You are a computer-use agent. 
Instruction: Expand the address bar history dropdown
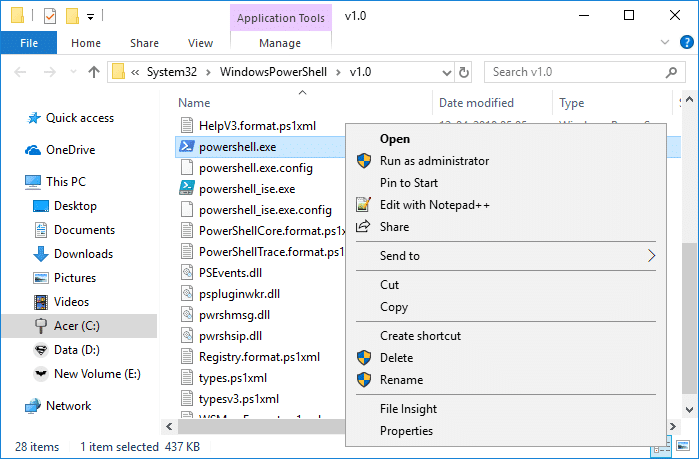[447, 73]
